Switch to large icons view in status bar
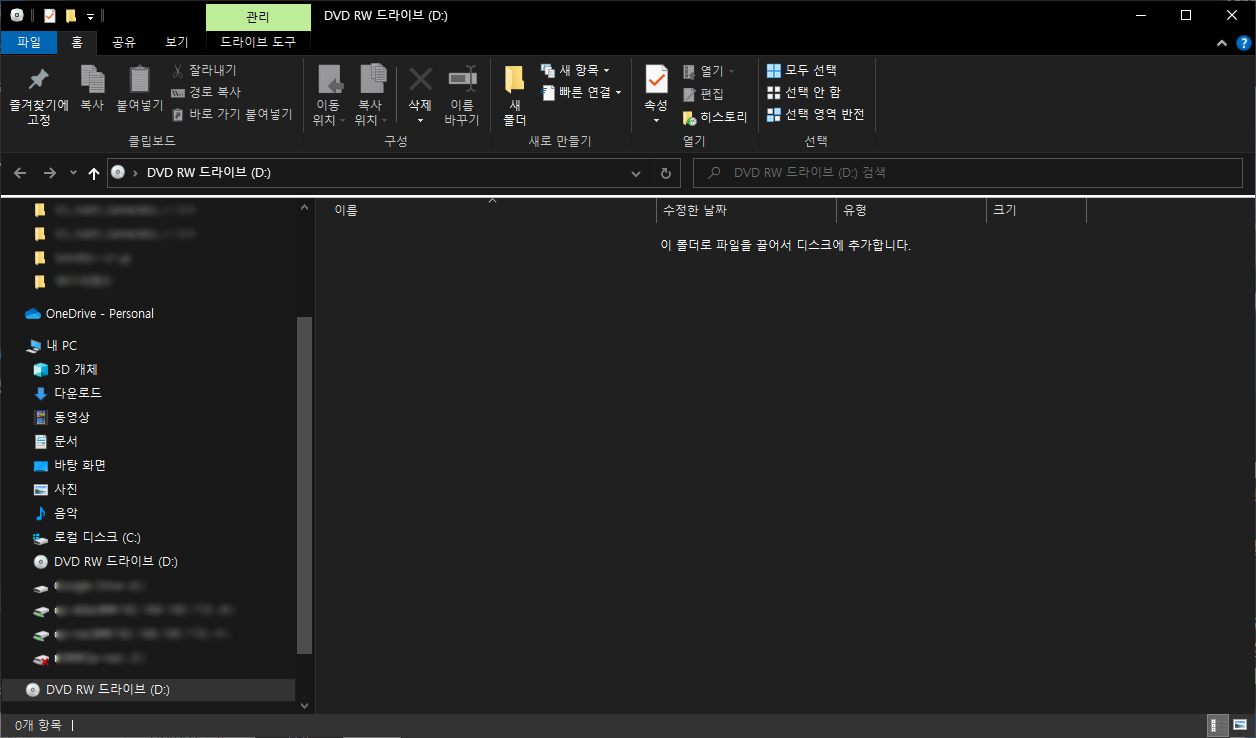 [x=1240, y=726]
